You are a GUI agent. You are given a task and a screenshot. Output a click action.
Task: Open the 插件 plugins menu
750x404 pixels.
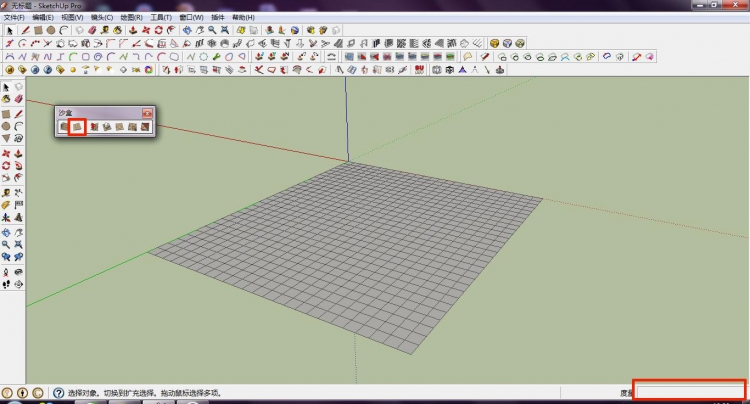coord(218,17)
